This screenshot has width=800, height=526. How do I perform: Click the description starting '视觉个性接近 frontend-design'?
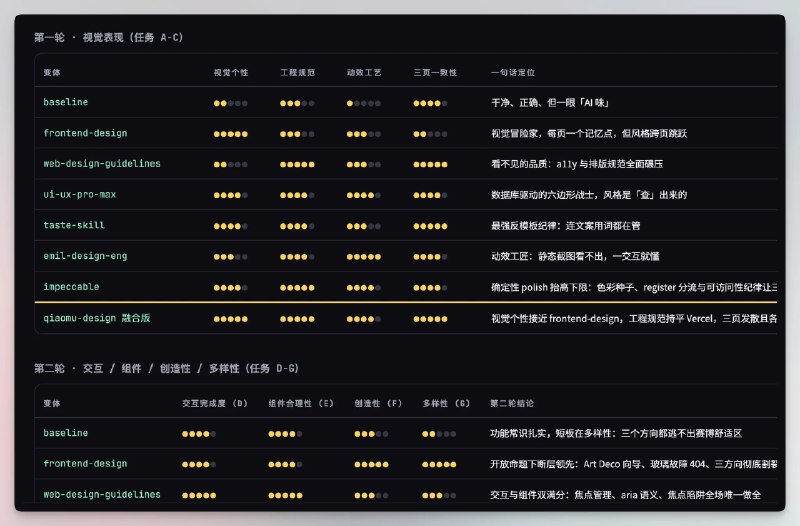(x=634, y=319)
